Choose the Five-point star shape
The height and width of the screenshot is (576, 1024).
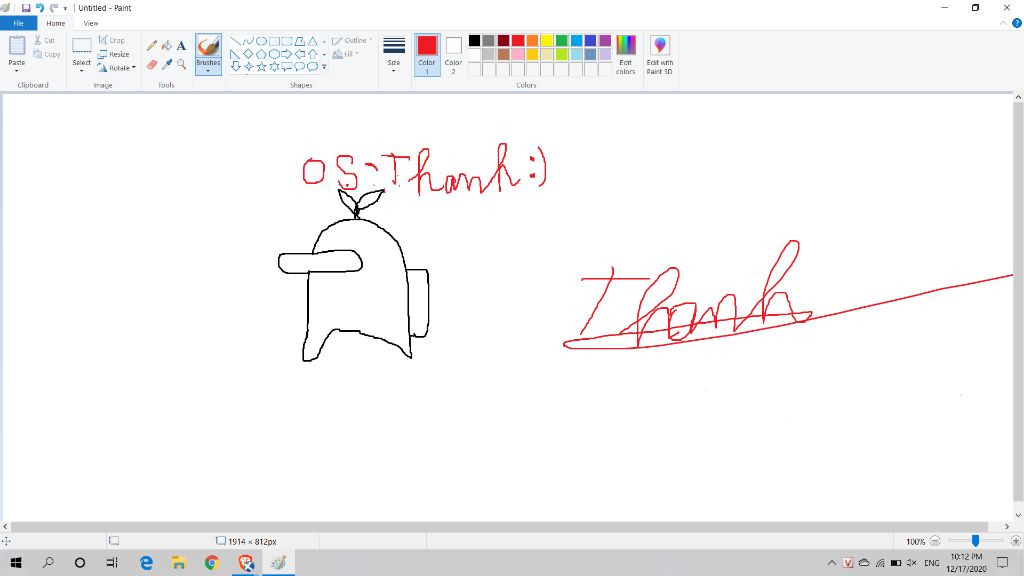[x=261, y=67]
